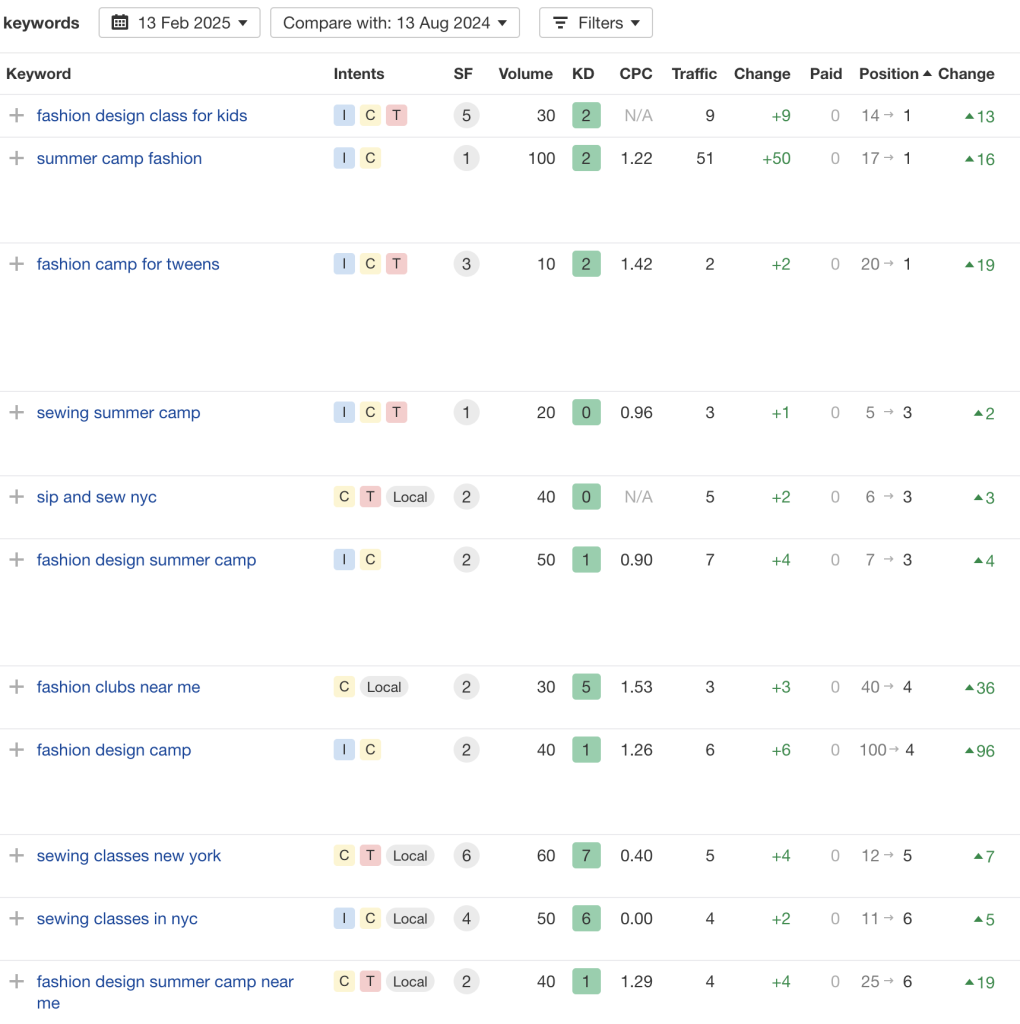
Task: Click SF badge 5 on 'fashion design class for kids'
Action: click(x=466, y=116)
